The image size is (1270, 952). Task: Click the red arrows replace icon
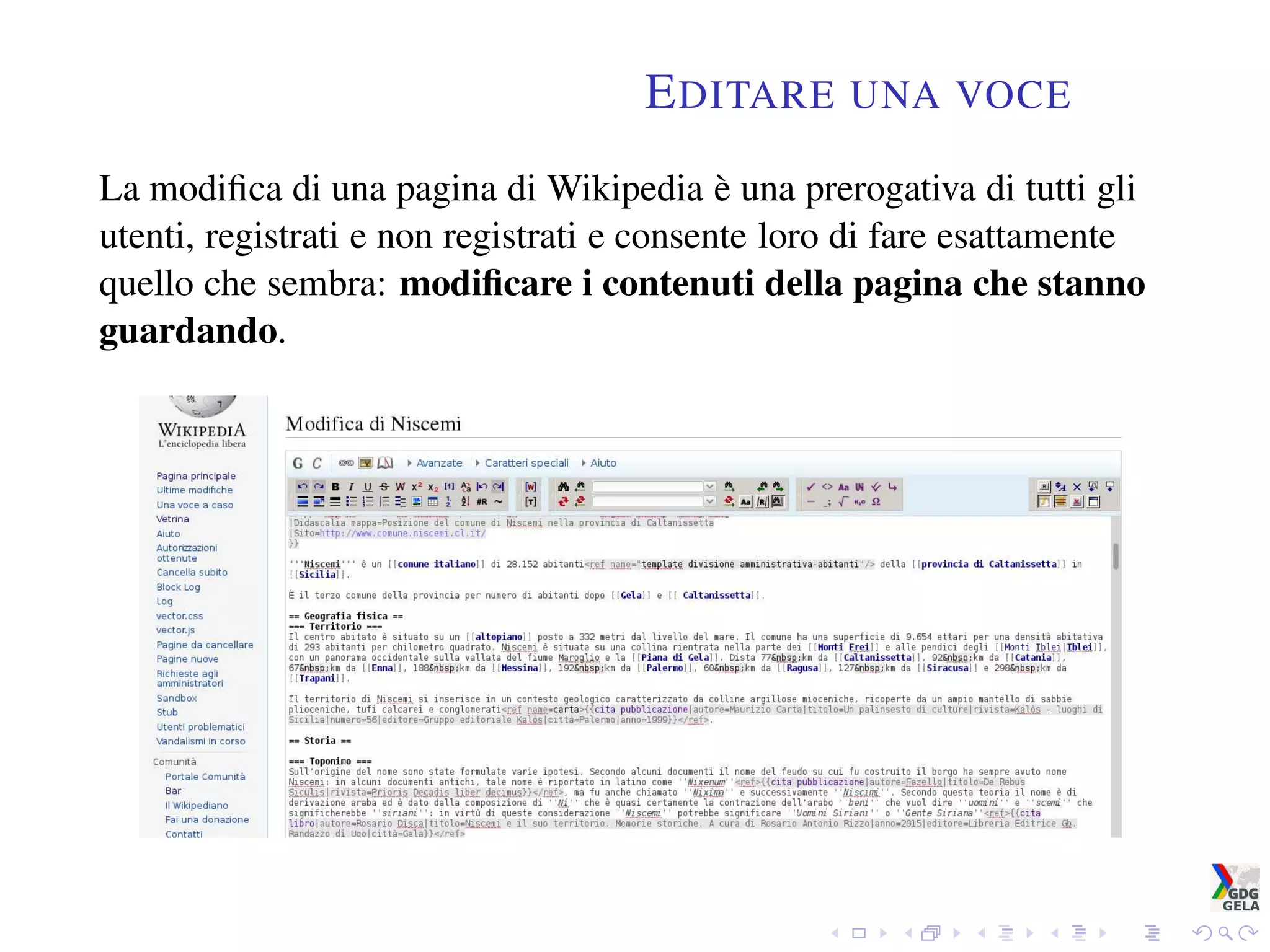[x=563, y=502]
